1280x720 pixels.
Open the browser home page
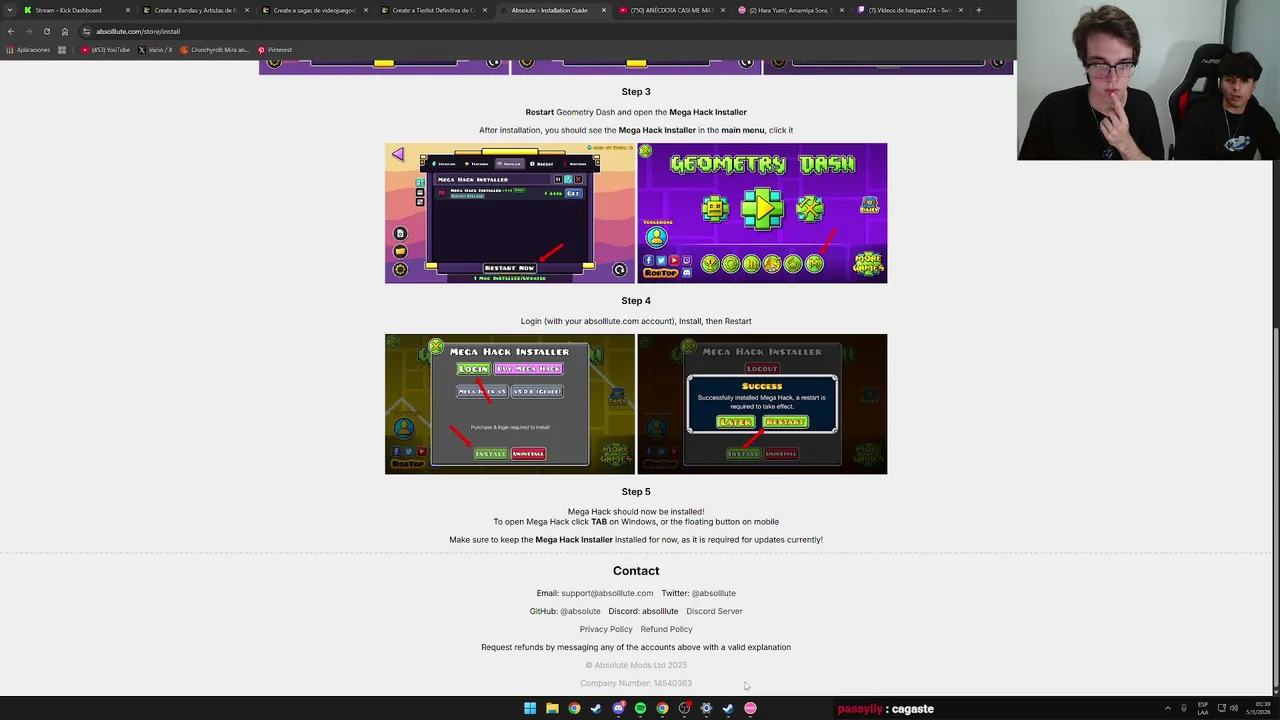pyautogui.click(x=65, y=31)
